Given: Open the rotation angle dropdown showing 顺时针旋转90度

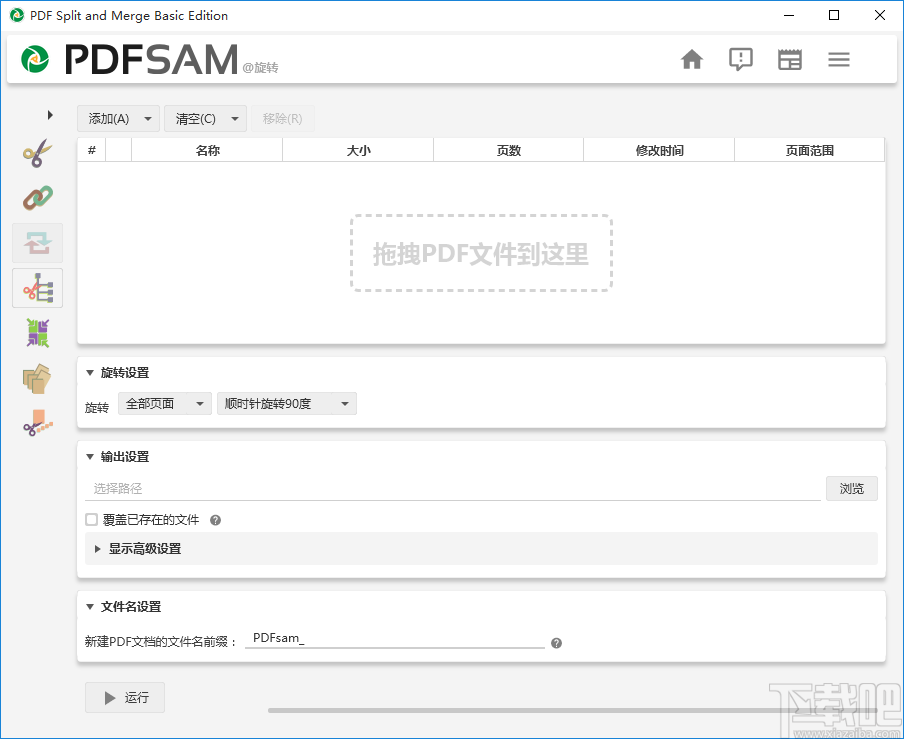Looking at the screenshot, I should (x=287, y=403).
